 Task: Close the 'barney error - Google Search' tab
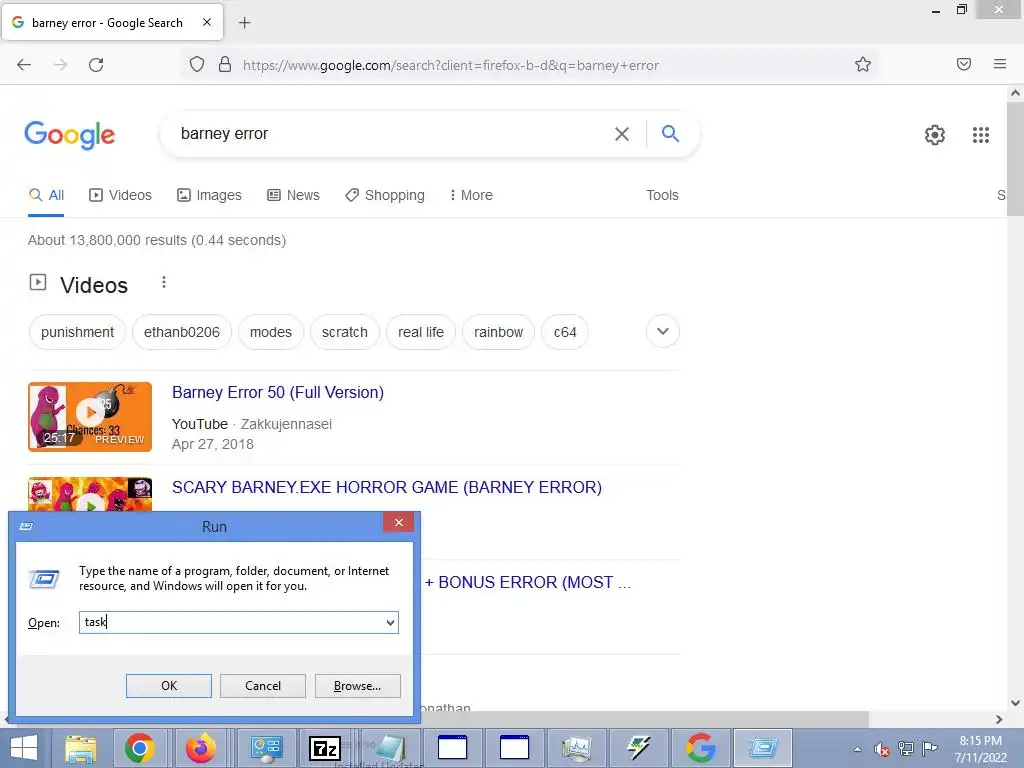pyautogui.click(x=206, y=22)
